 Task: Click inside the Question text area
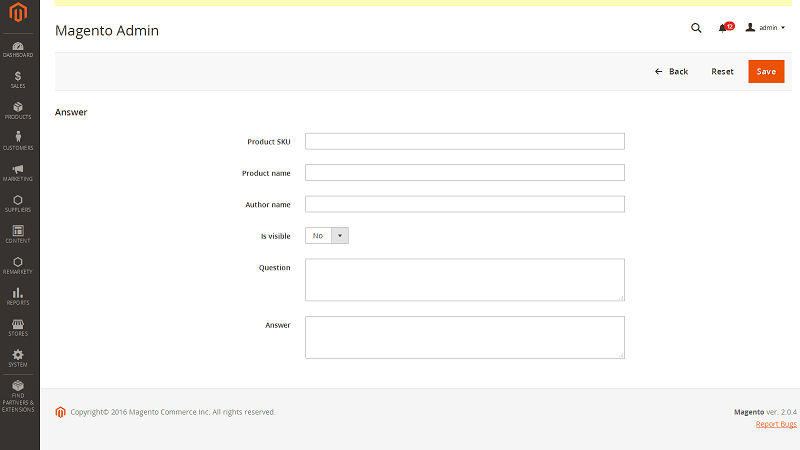(464, 279)
